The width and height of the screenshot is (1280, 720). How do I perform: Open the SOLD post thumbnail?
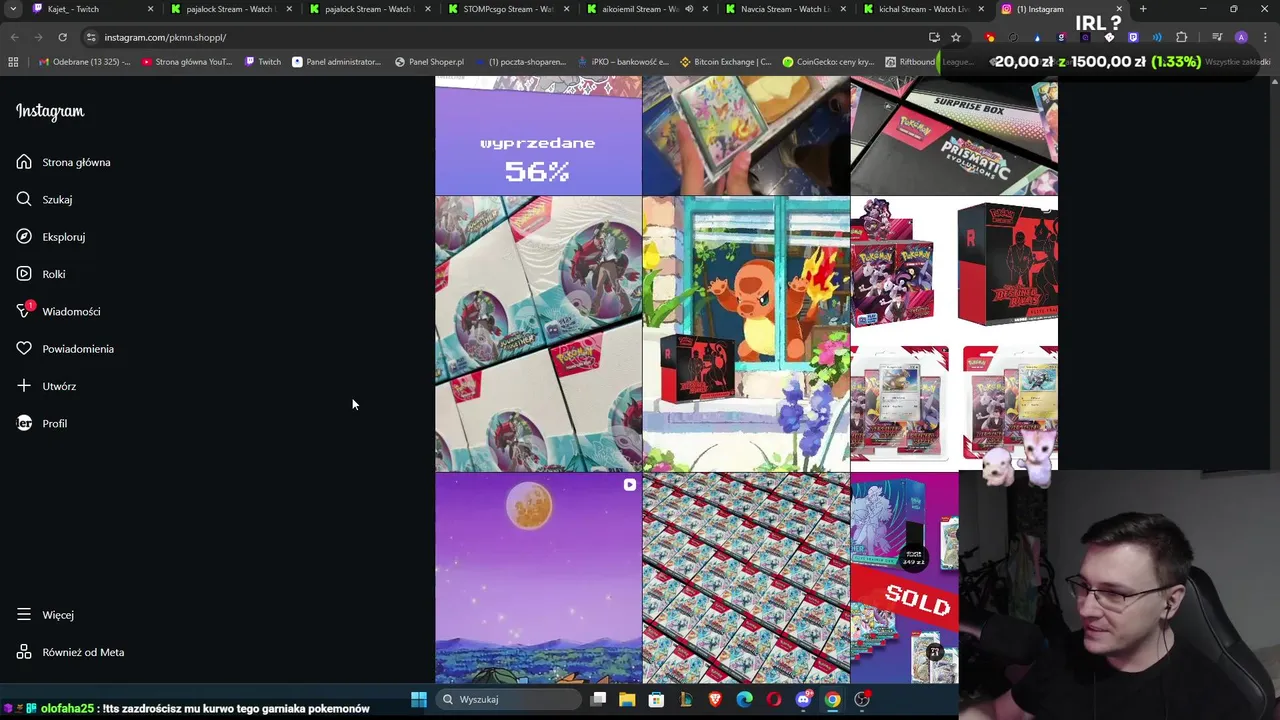pos(904,578)
